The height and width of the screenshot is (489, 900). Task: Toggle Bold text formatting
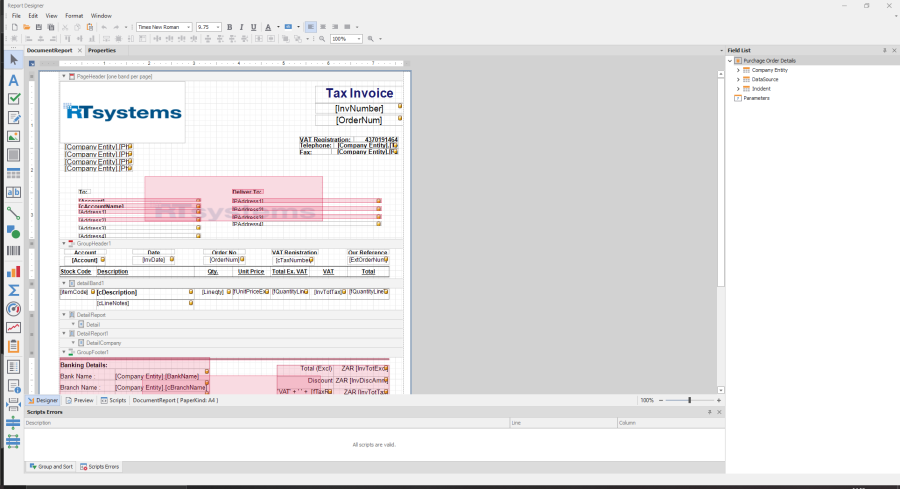click(229, 27)
